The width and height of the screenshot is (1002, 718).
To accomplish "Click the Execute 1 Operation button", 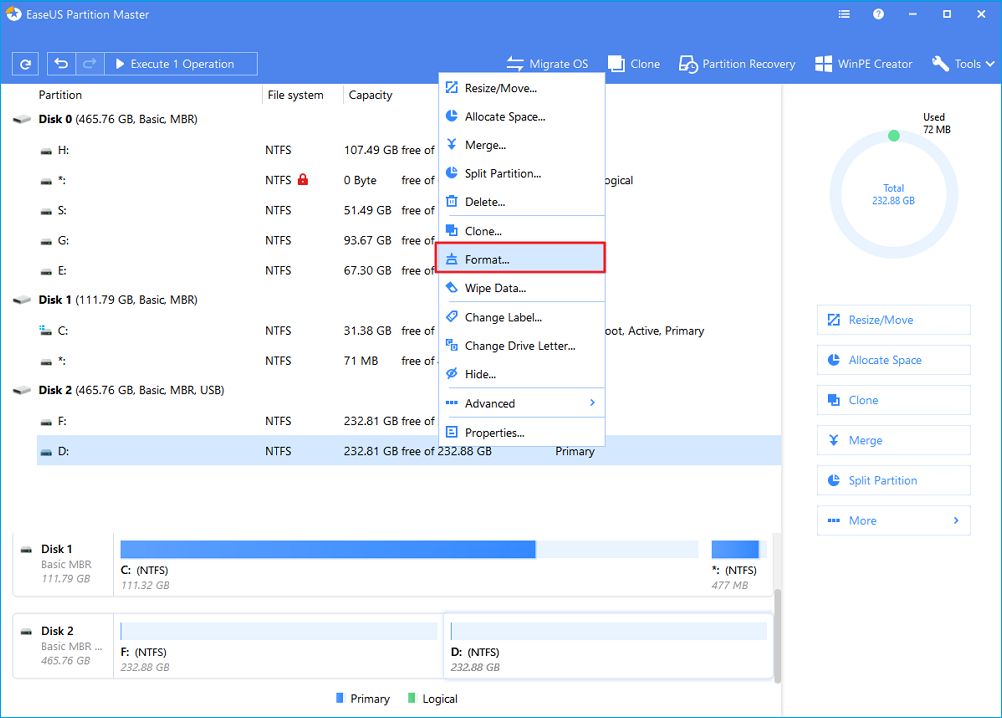I will pyautogui.click(x=181, y=64).
